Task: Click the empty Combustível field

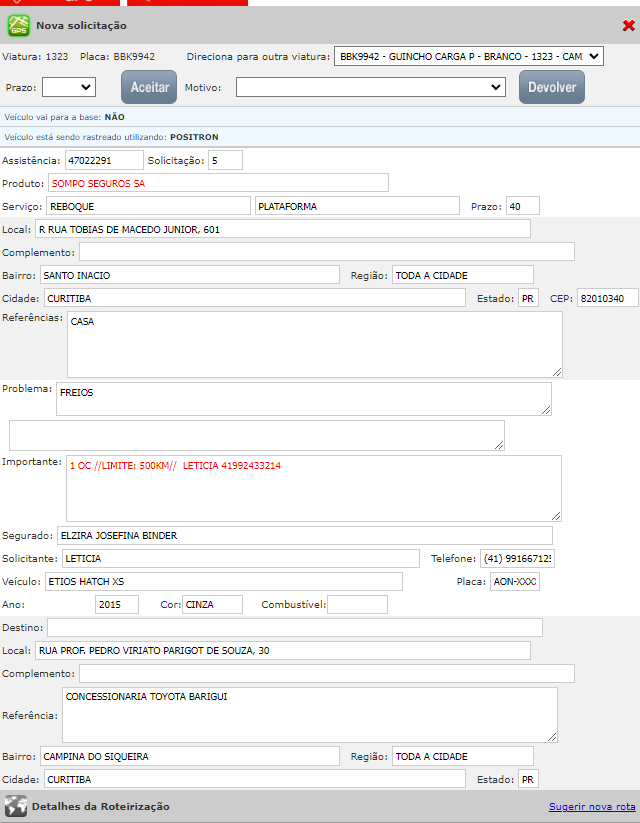Action: click(357, 605)
